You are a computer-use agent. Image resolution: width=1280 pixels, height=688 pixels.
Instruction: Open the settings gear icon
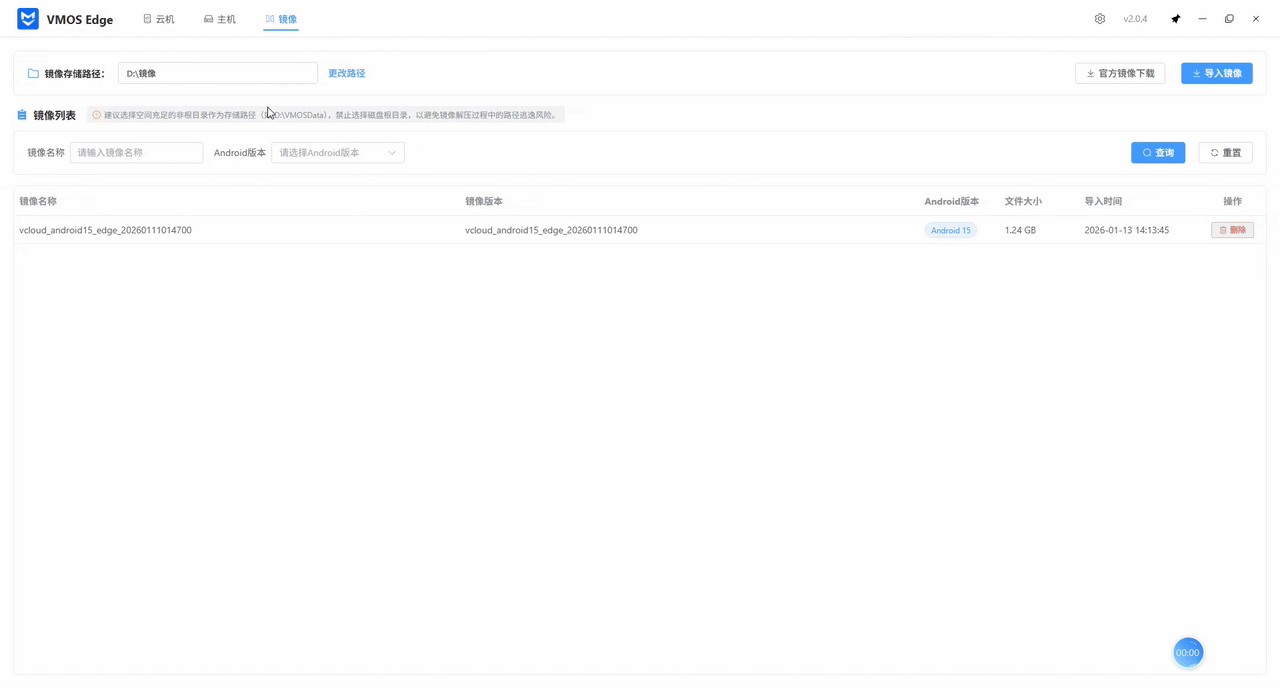click(1100, 19)
